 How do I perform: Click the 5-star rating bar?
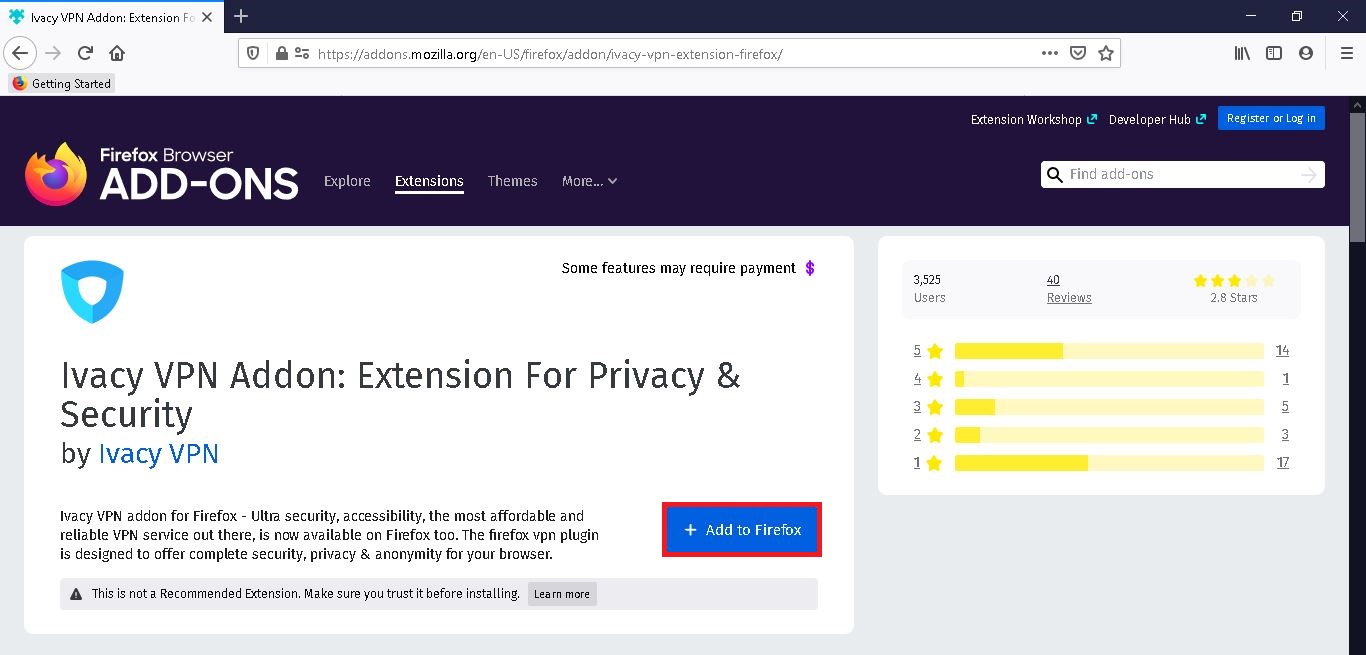(1109, 351)
